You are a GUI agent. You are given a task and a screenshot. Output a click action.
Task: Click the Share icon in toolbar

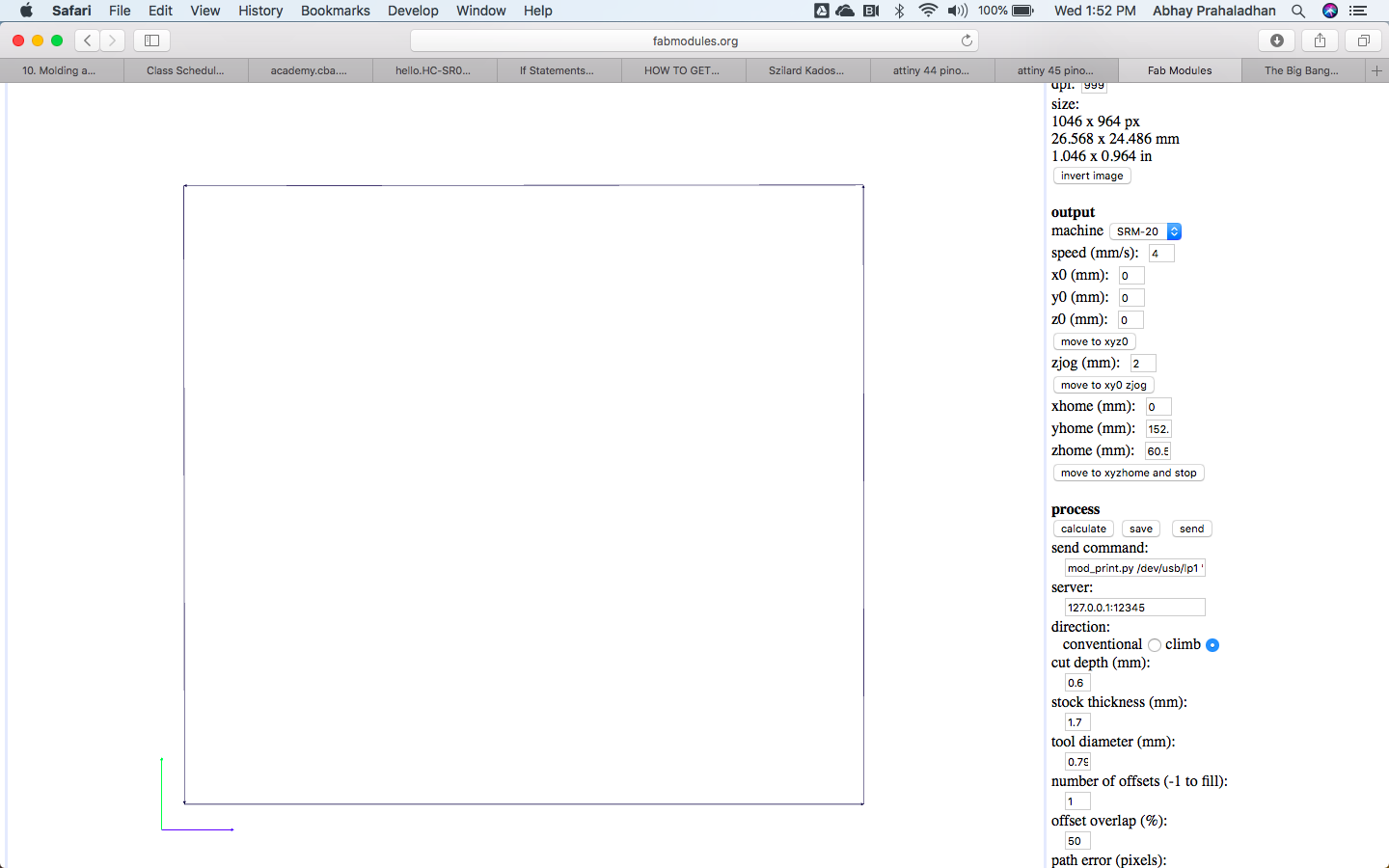(1320, 41)
